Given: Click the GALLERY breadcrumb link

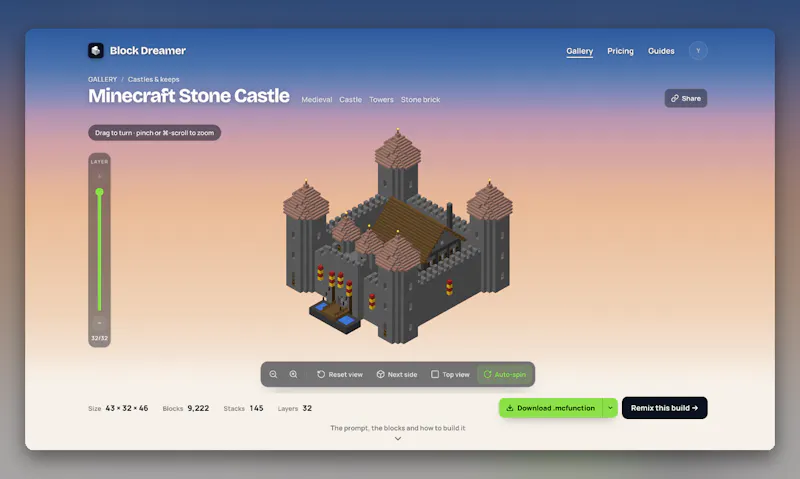Looking at the screenshot, I should click(x=102, y=79).
